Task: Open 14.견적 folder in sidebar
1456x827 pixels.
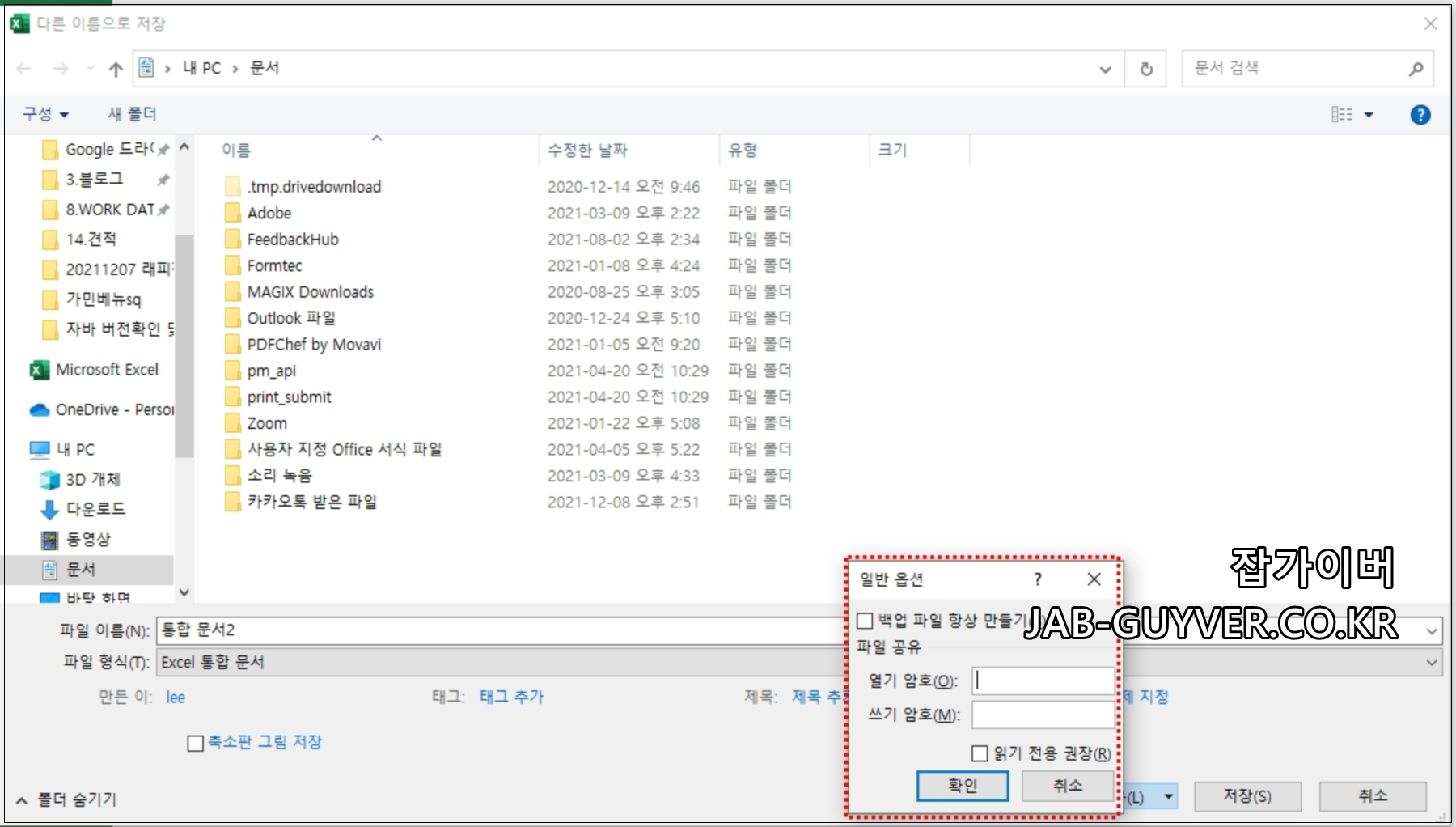Action: (x=79, y=239)
